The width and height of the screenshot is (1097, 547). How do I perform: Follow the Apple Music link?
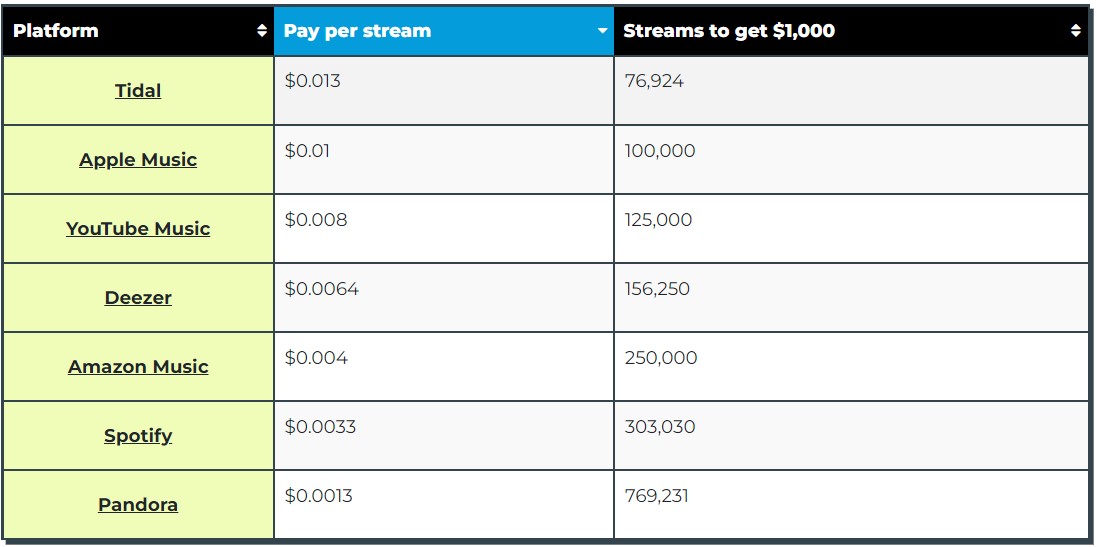pos(138,160)
